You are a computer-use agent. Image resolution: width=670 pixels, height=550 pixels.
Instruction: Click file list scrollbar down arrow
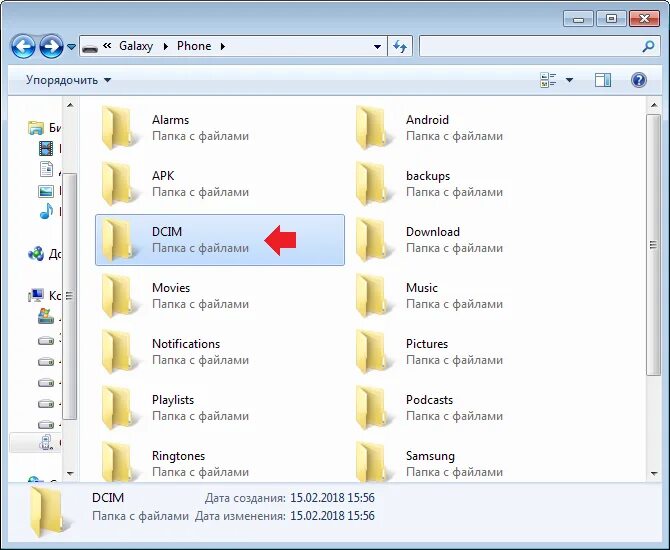click(653, 474)
